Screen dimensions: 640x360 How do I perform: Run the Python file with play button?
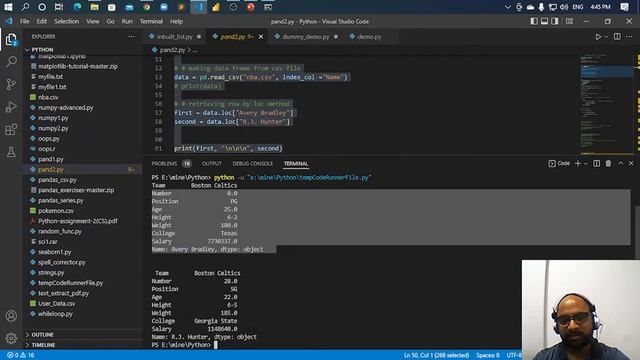click(x=598, y=37)
